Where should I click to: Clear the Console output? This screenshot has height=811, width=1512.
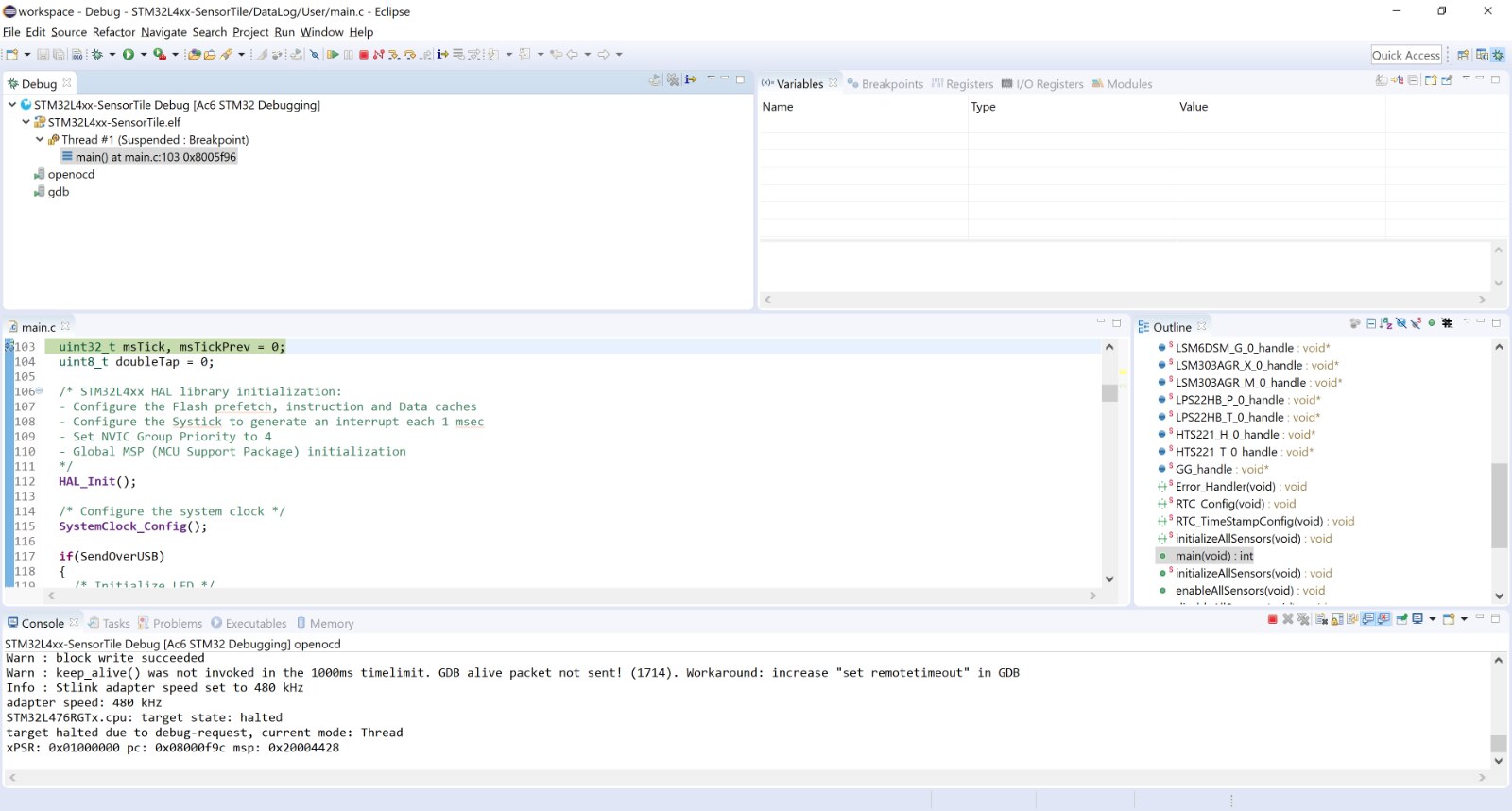coord(1321,620)
